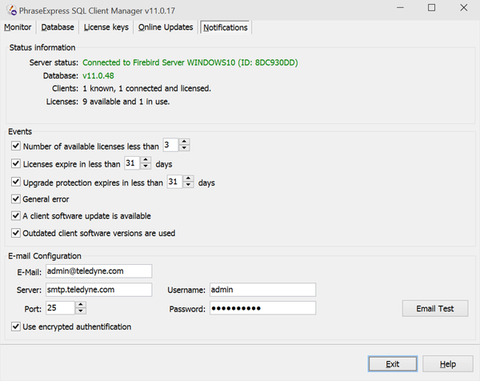Go to the License keys tab
Image resolution: width=480 pixels, height=381 pixels.
pos(106,27)
